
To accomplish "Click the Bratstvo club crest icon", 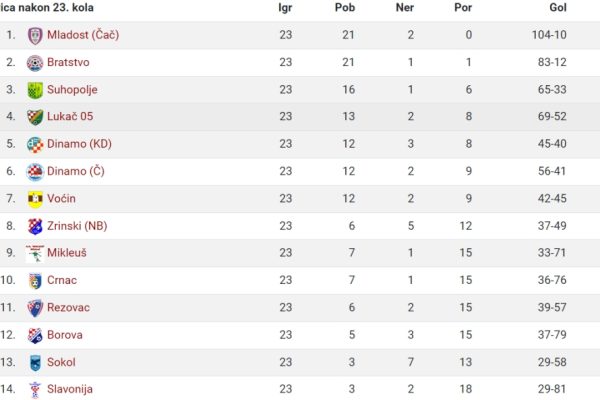I will click(35, 63).
